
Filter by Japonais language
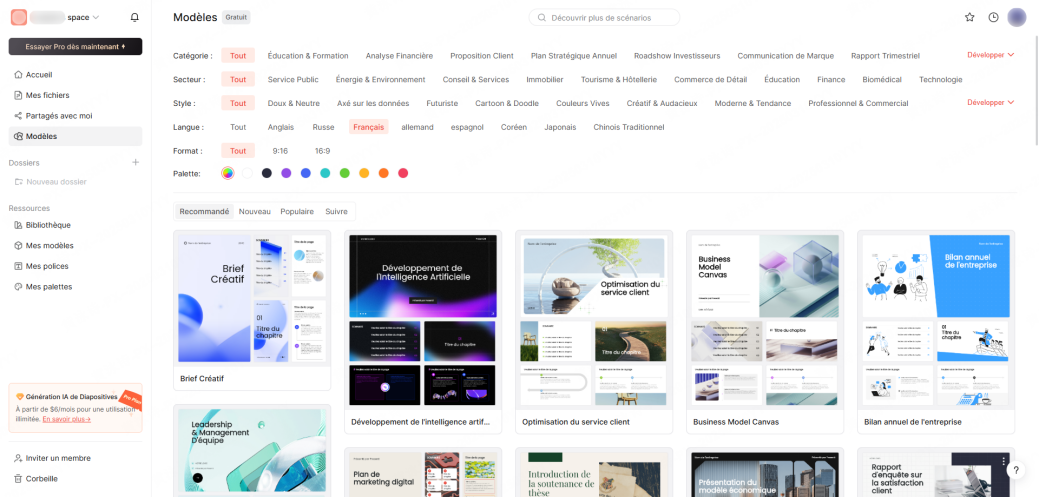(x=560, y=127)
